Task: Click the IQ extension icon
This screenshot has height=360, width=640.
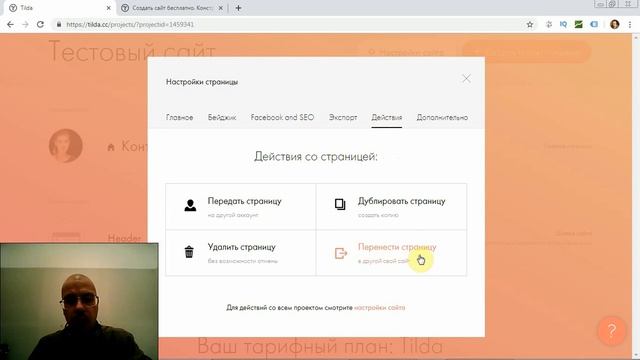Action: 563,24
